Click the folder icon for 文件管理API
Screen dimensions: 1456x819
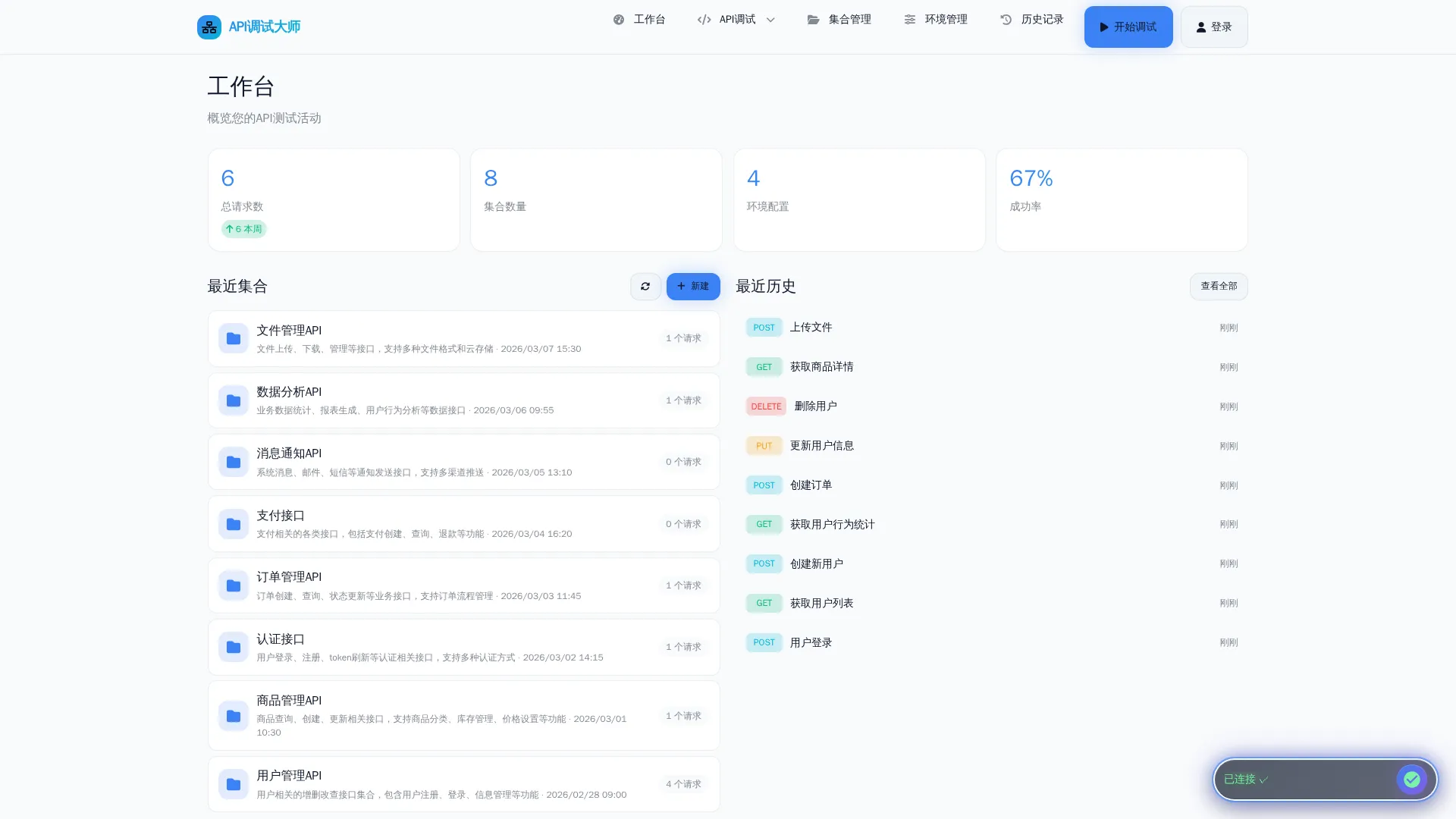coord(234,339)
